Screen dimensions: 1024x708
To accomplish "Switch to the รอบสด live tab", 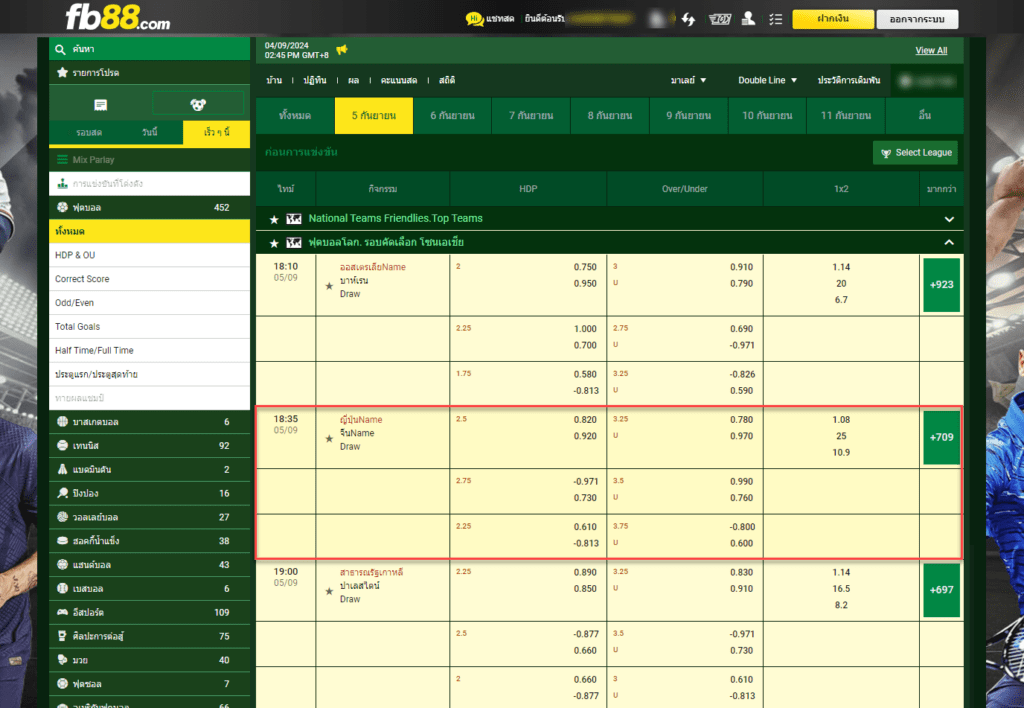I will [89, 133].
